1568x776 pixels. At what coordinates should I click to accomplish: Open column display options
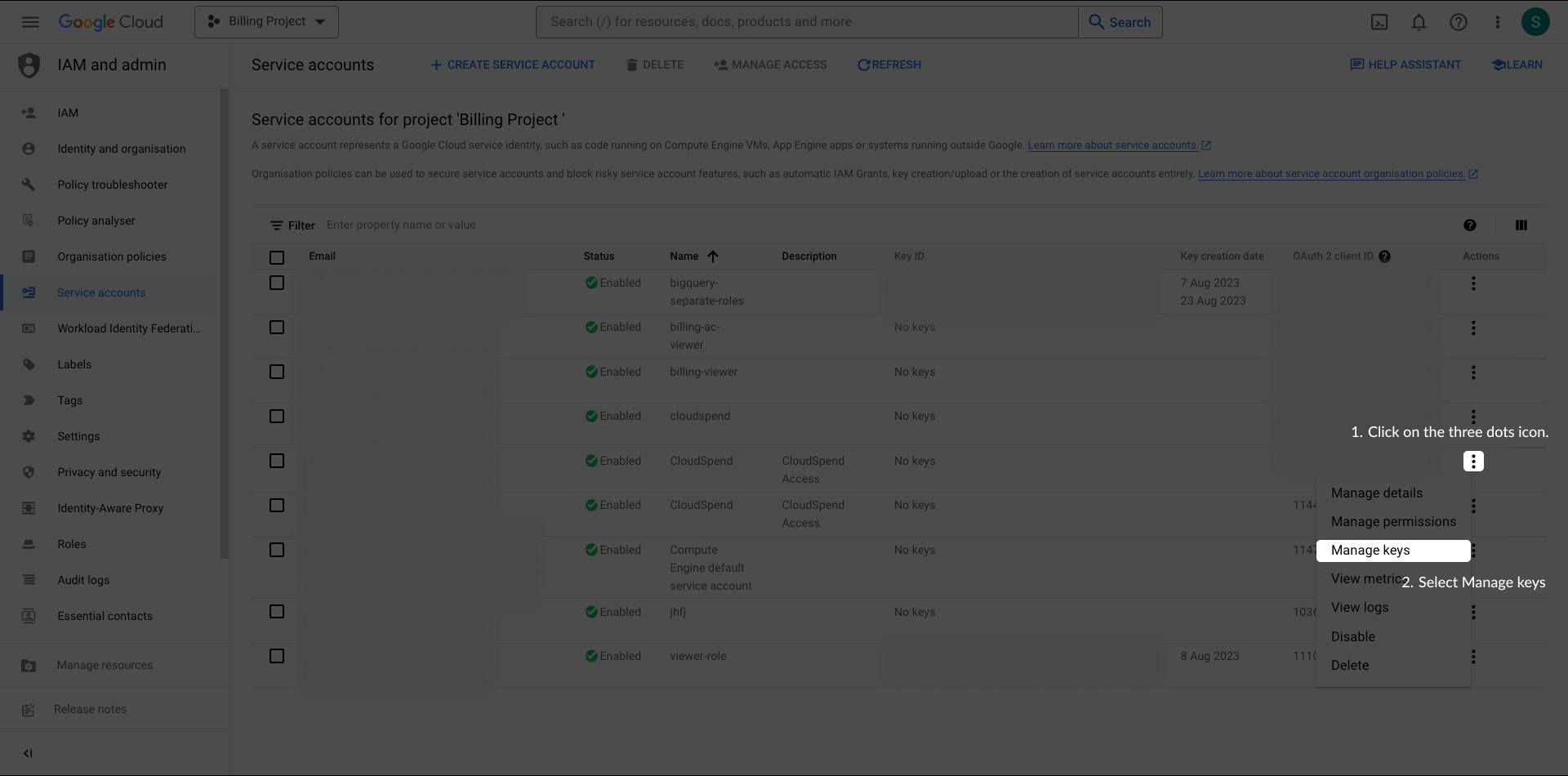pyautogui.click(x=1522, y=225)
